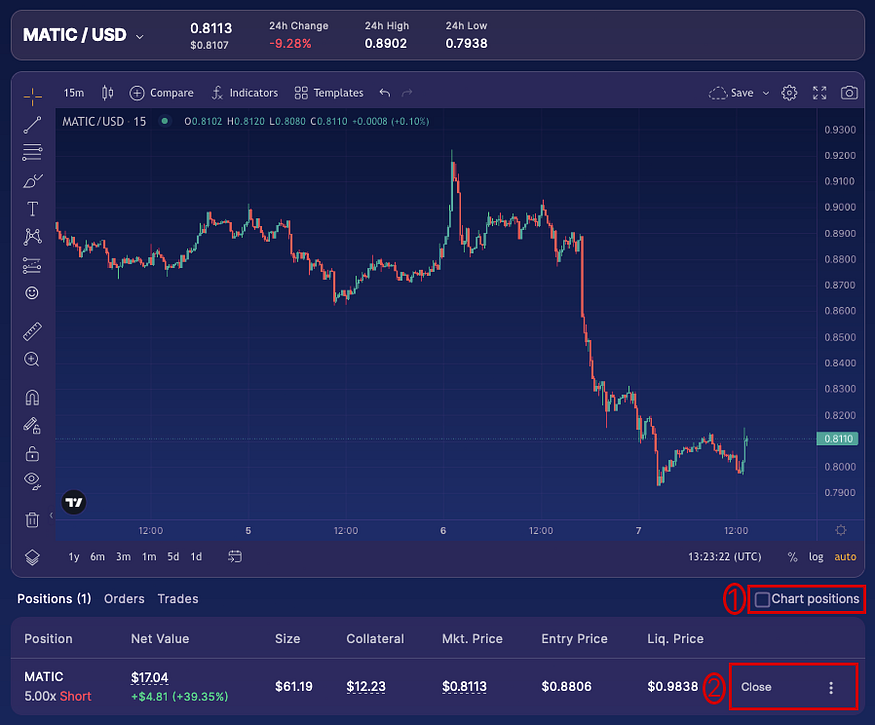Click the magnet mode icon

32,398
